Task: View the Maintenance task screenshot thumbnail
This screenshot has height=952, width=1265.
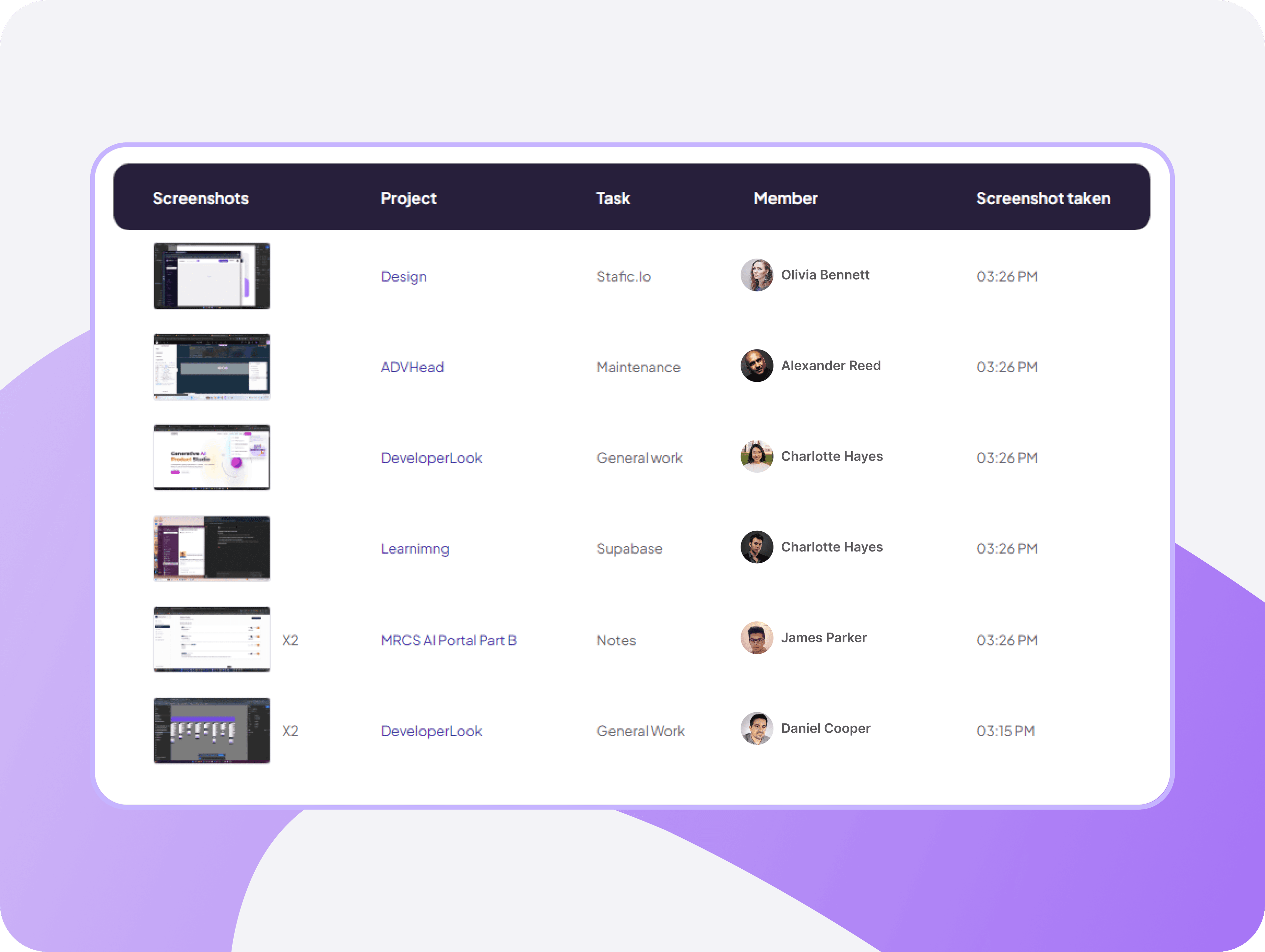Action: 211,367
